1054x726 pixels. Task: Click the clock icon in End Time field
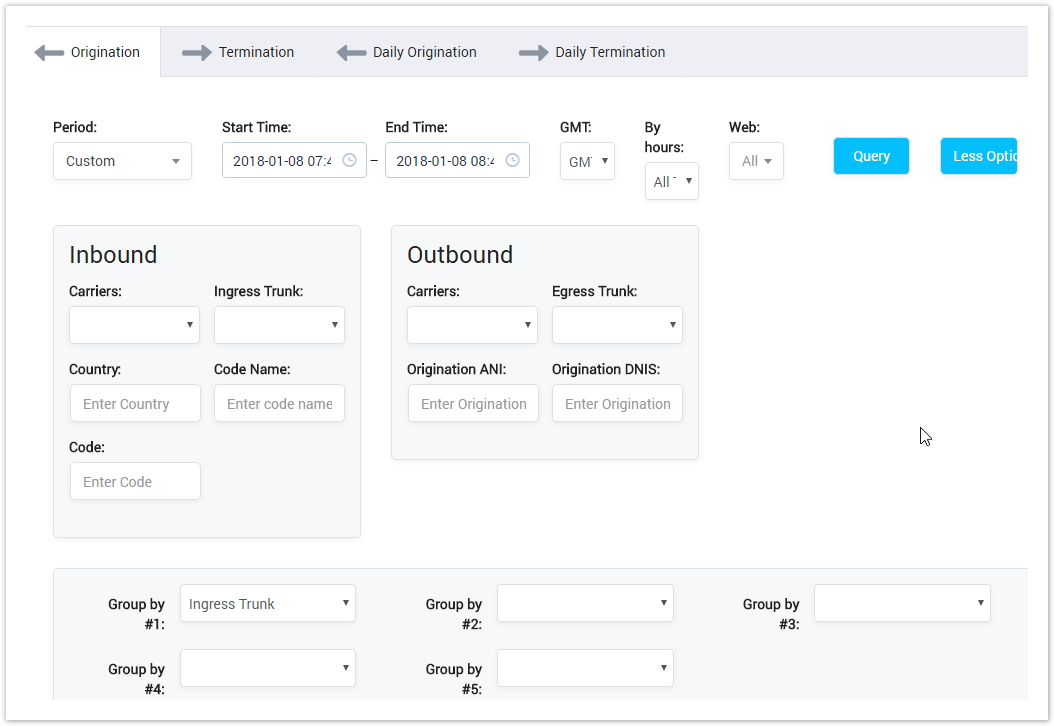pos(512,160)
